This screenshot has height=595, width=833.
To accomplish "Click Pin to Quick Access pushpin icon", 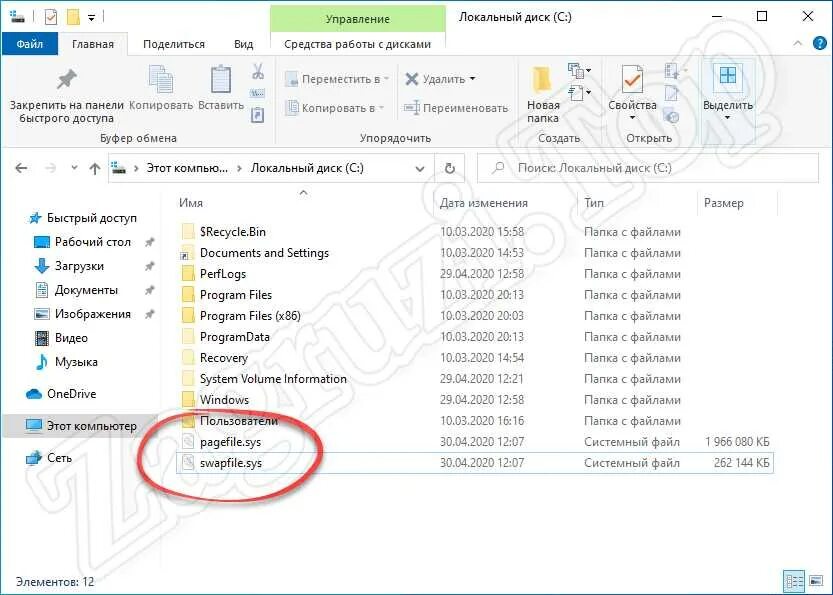I will point(67,80).
